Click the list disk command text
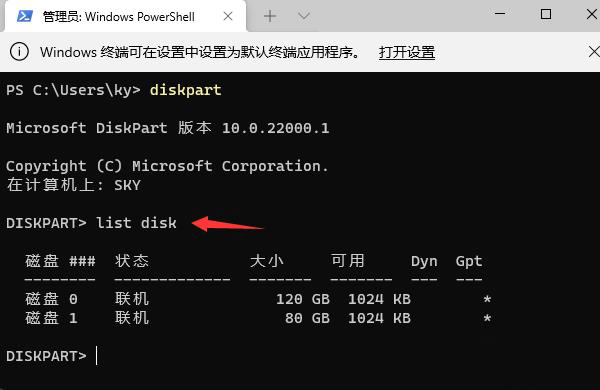 coord(136,223)
